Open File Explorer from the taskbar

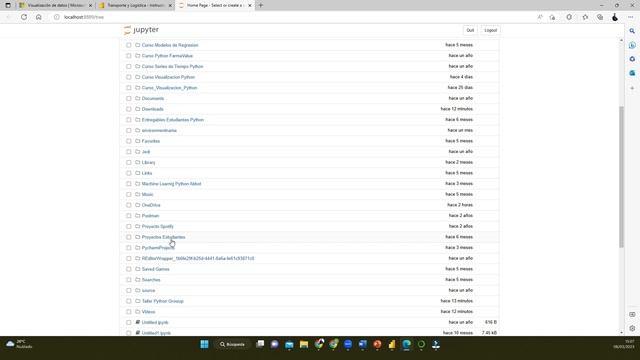point(304,344)
